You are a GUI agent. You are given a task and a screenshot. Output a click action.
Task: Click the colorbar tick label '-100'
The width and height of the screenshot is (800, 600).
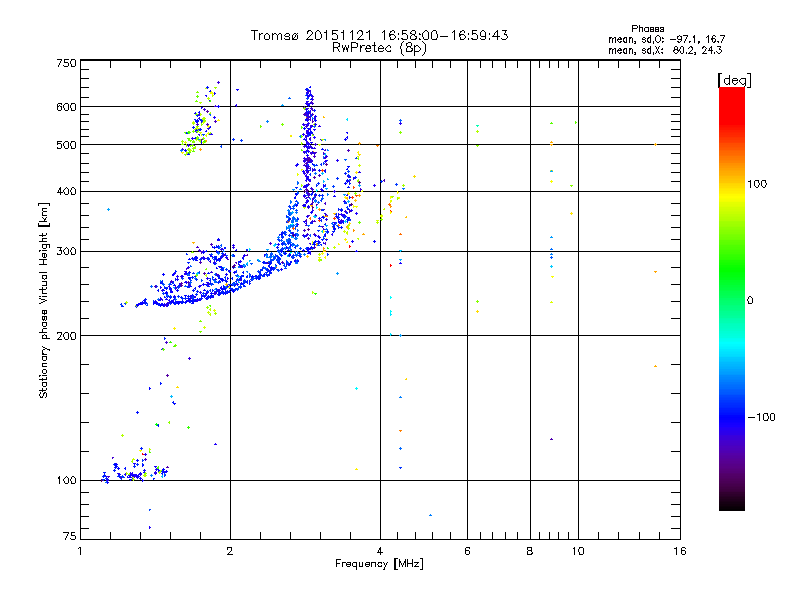761,417
